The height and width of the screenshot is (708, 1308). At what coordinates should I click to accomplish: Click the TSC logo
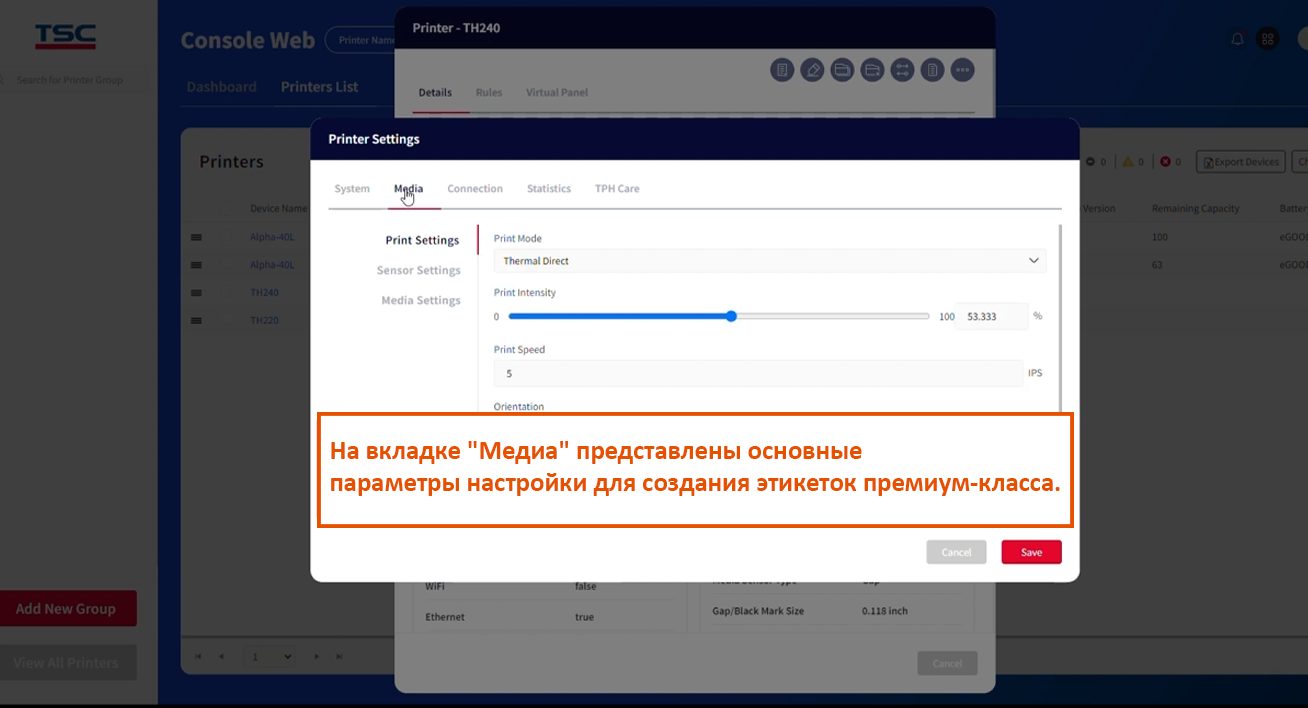65,37
